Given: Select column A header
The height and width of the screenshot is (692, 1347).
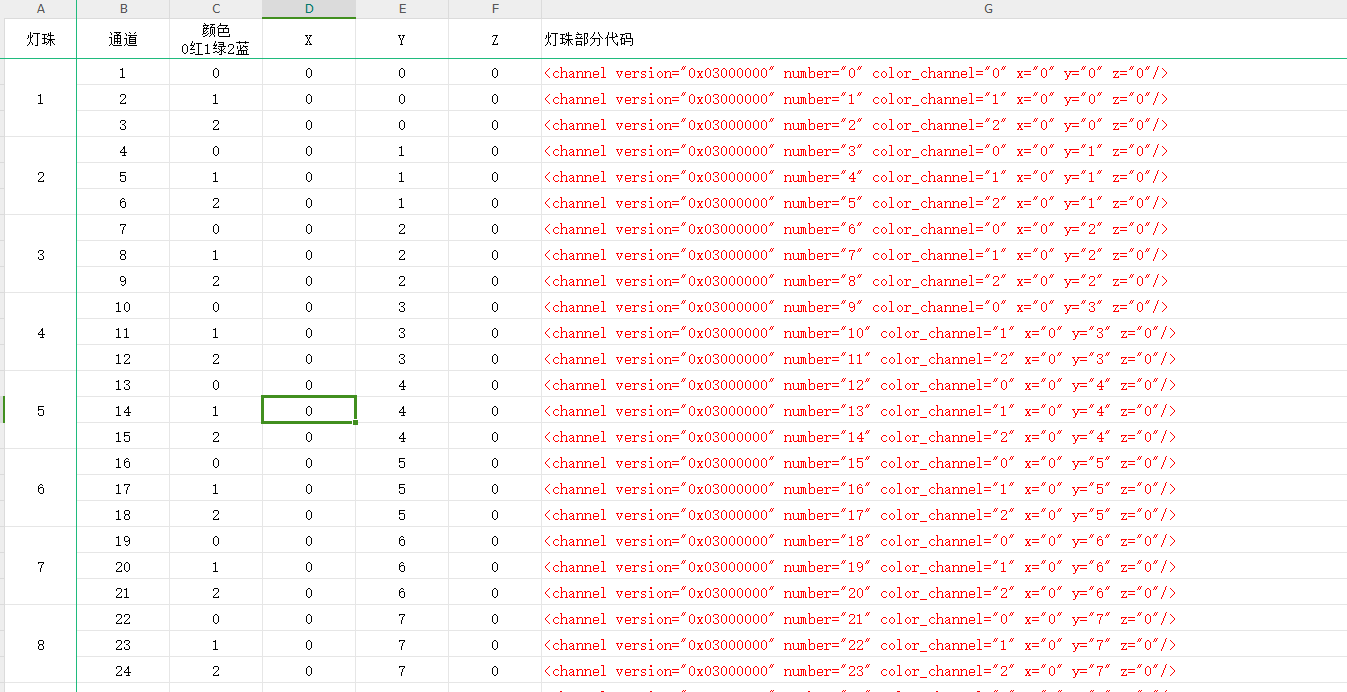Looking at the screenshot, I should (x=40, y=9).
